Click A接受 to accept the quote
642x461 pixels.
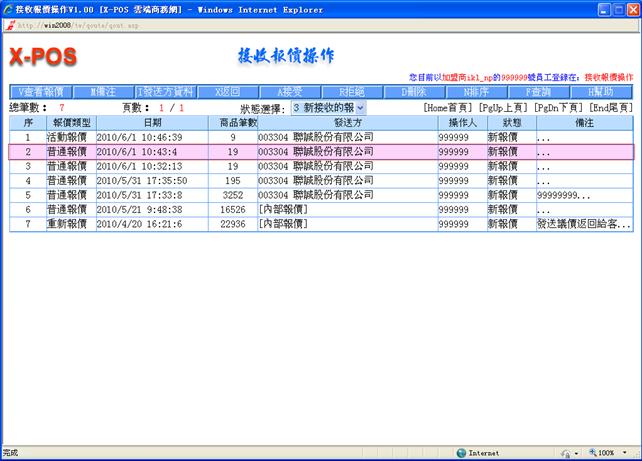coord(290,91)
